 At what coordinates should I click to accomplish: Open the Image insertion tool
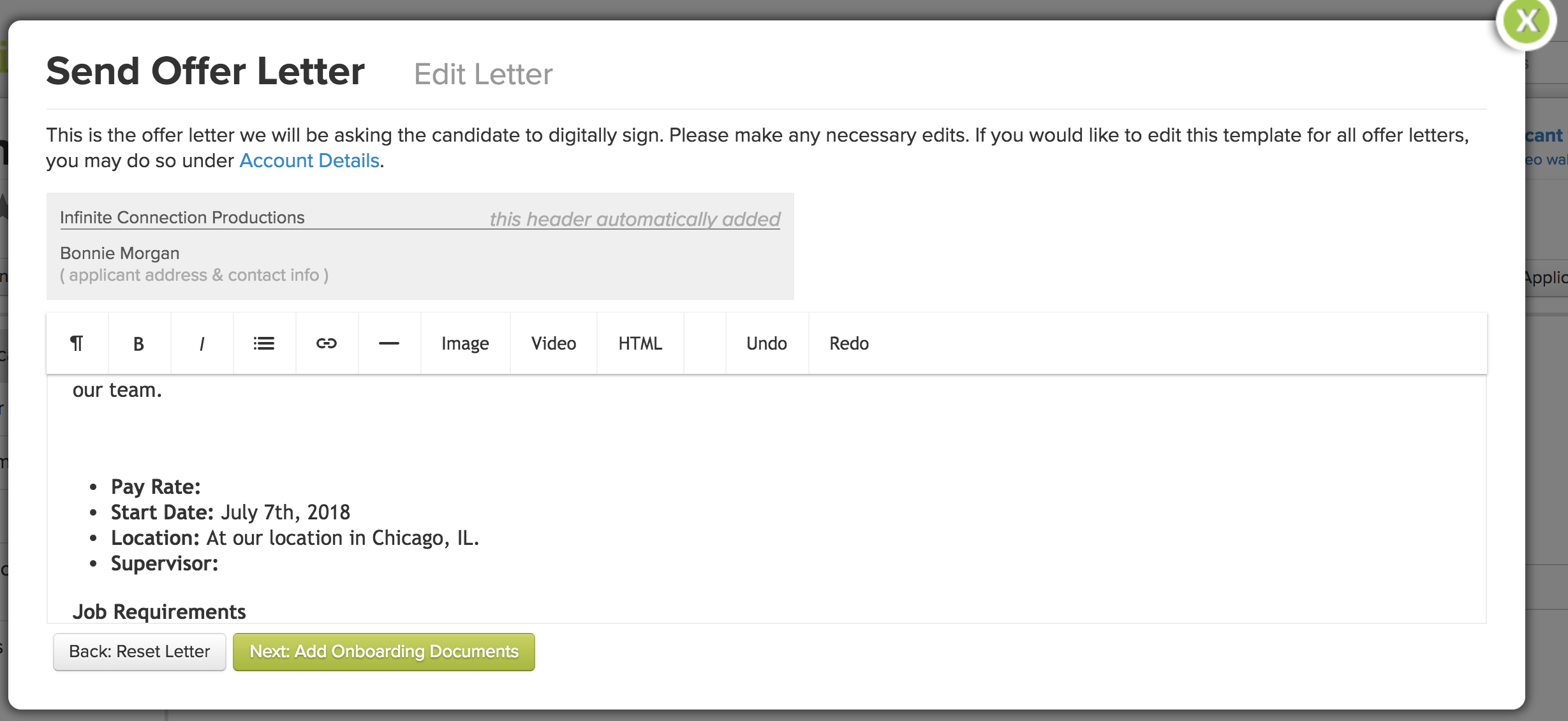click(464, 343)
